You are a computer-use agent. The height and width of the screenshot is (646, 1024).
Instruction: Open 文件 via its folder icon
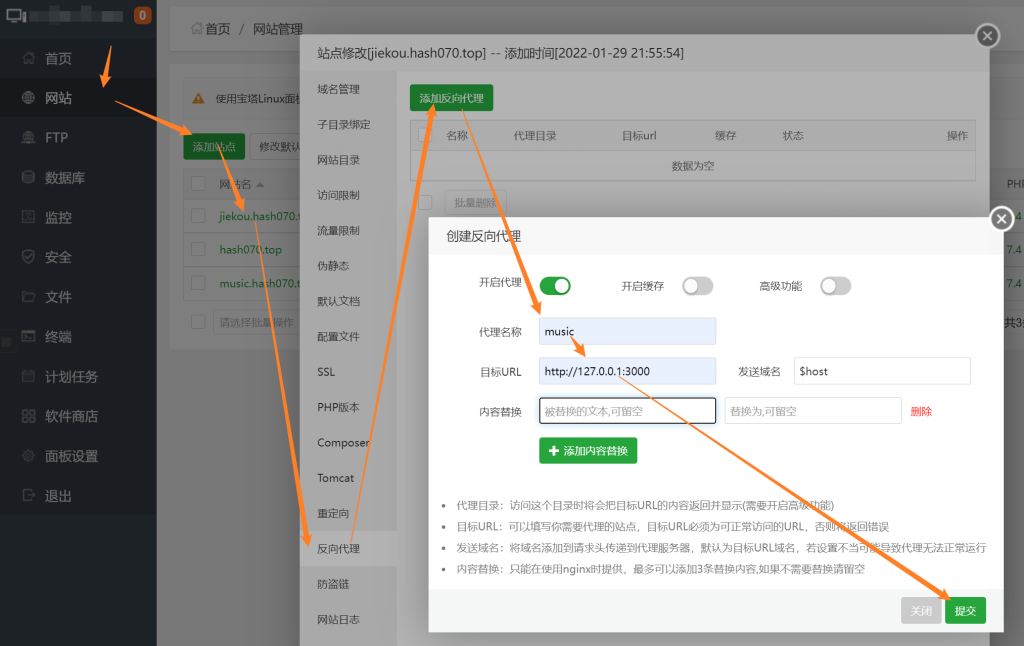coord(28,297)
